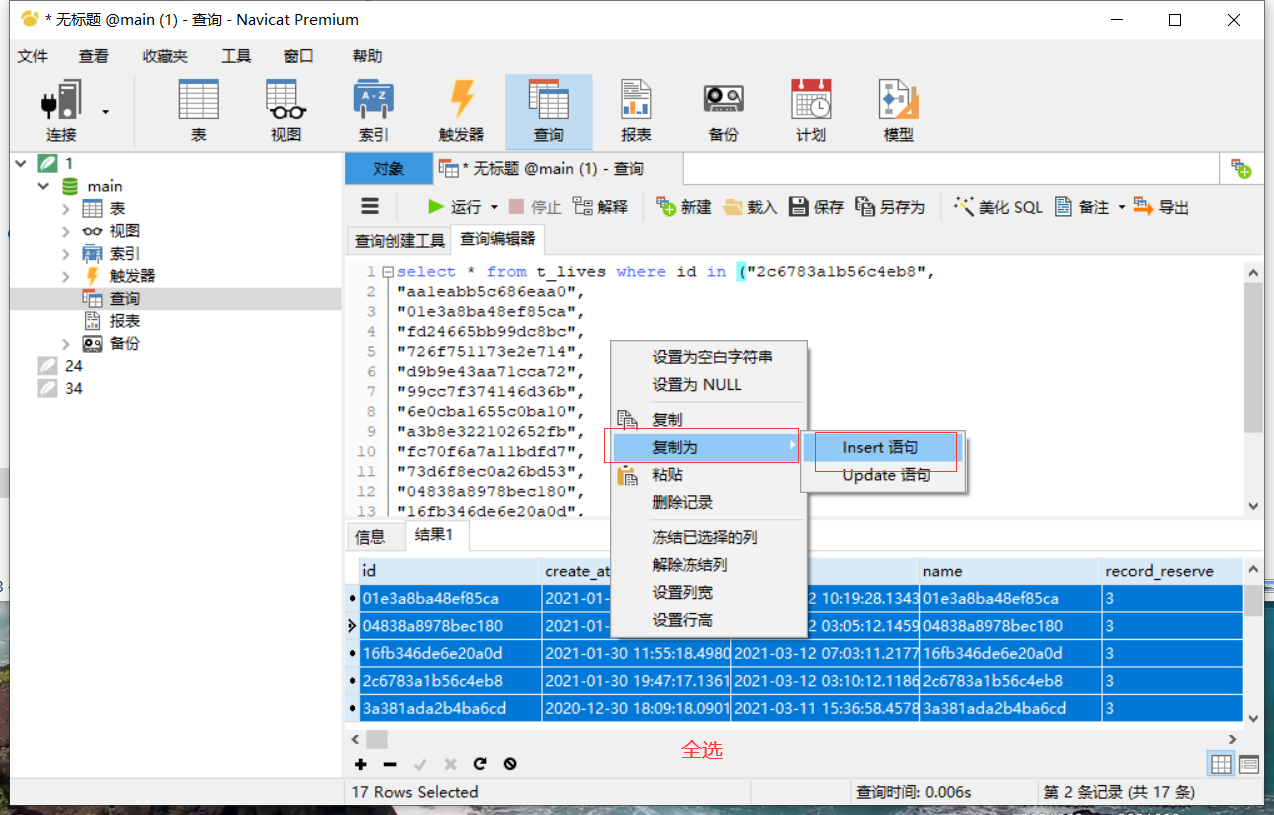Click the results horizontal scrollbar thumb
The image size is (1274, 815).
point(376,739)
